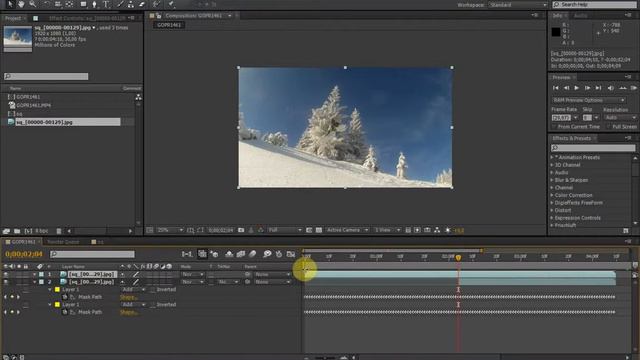The image size is (640, 360).
Task: Select GOPR1461.MP4 in the project list
Action: (33, 105)
